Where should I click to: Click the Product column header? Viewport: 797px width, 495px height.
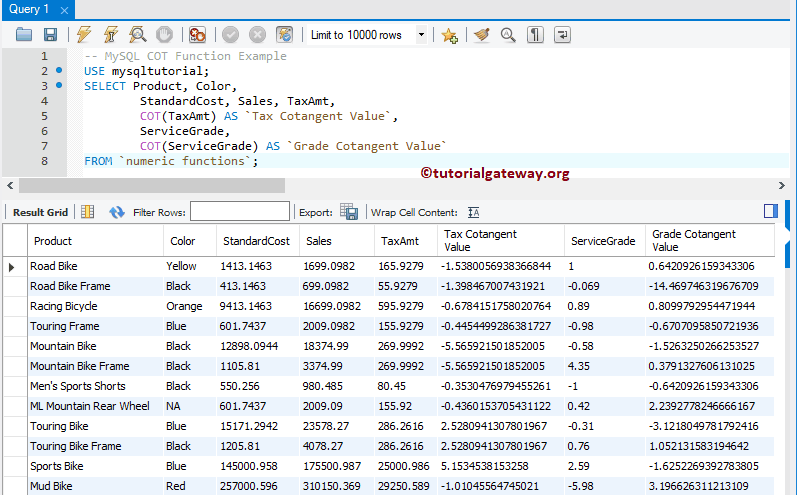pyautogui.click(x=53, y=241)
